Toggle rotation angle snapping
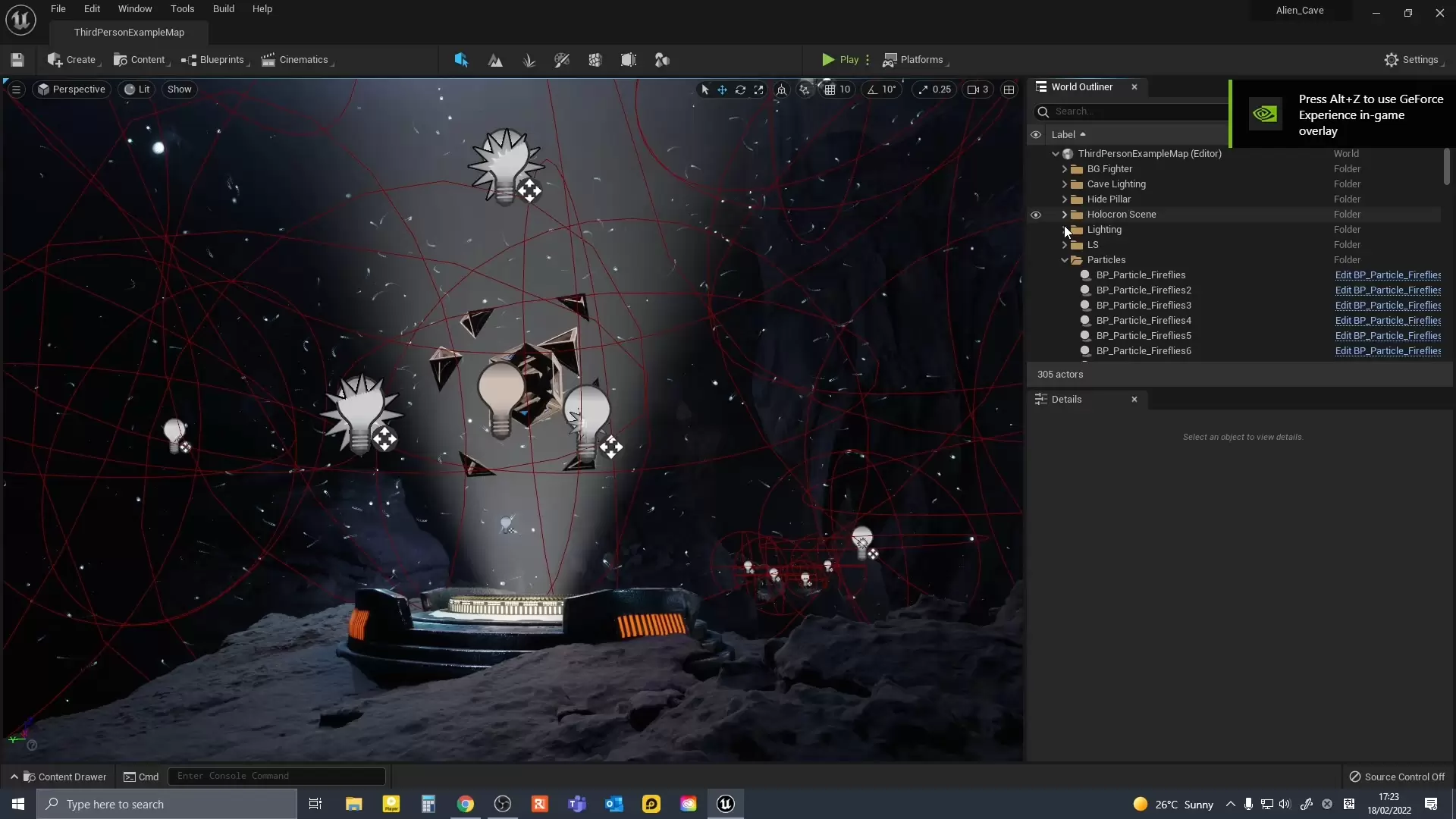 coord(872,89)
